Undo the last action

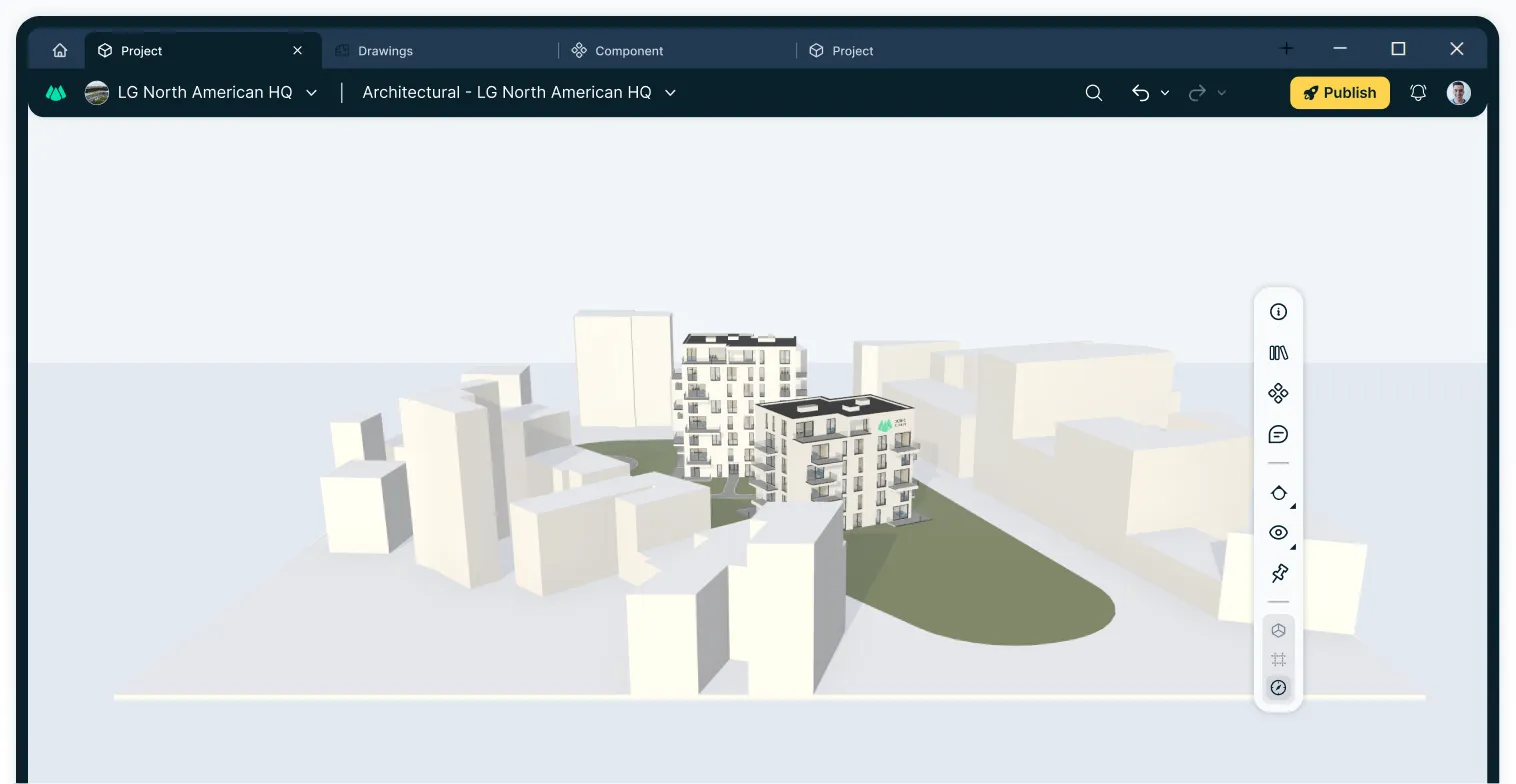(x=1140, y=93)
